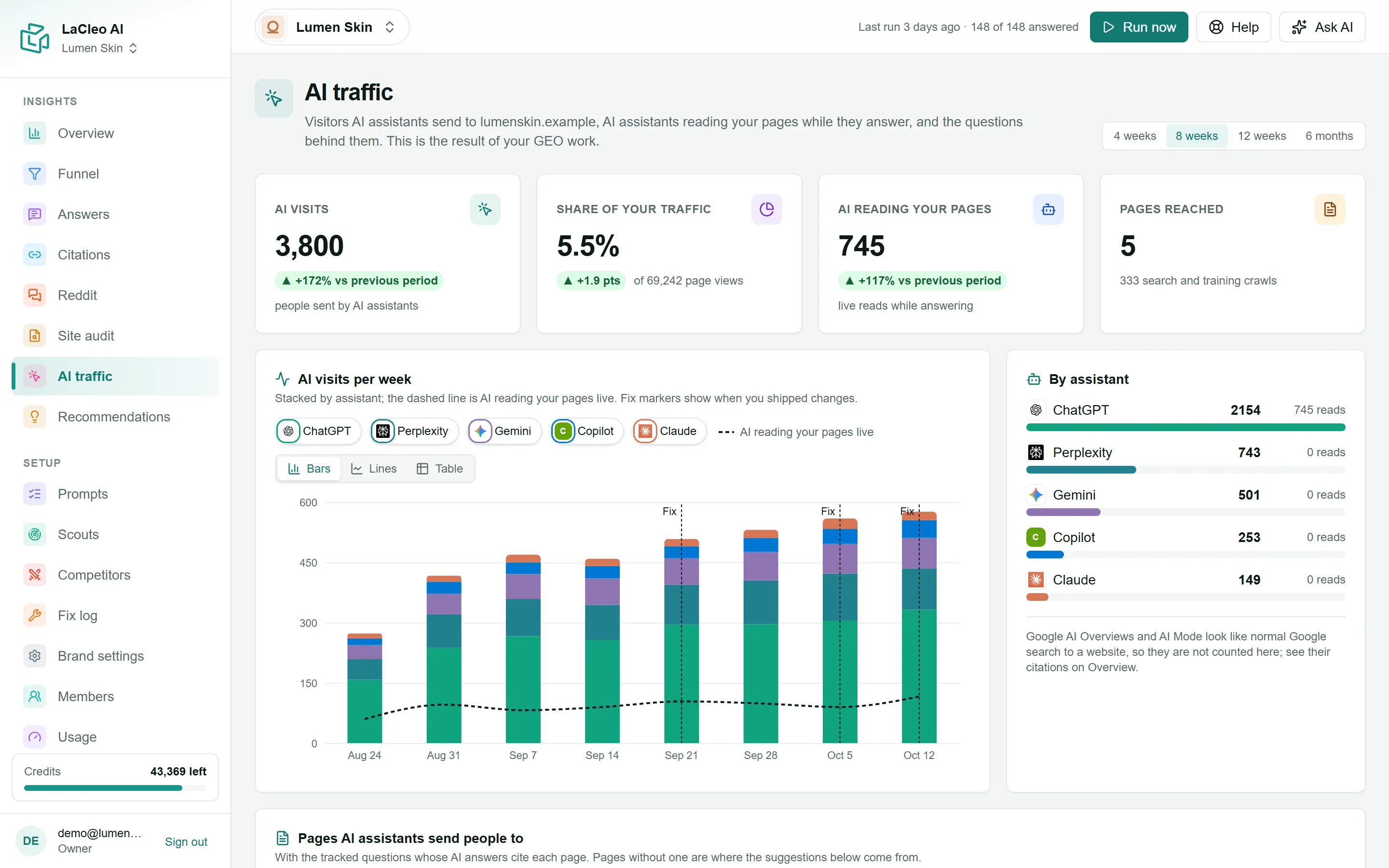The height and width of the screenshot is (868, 1389).
Task: Open the Overview sidebar icon
Action: pos(34,133)
